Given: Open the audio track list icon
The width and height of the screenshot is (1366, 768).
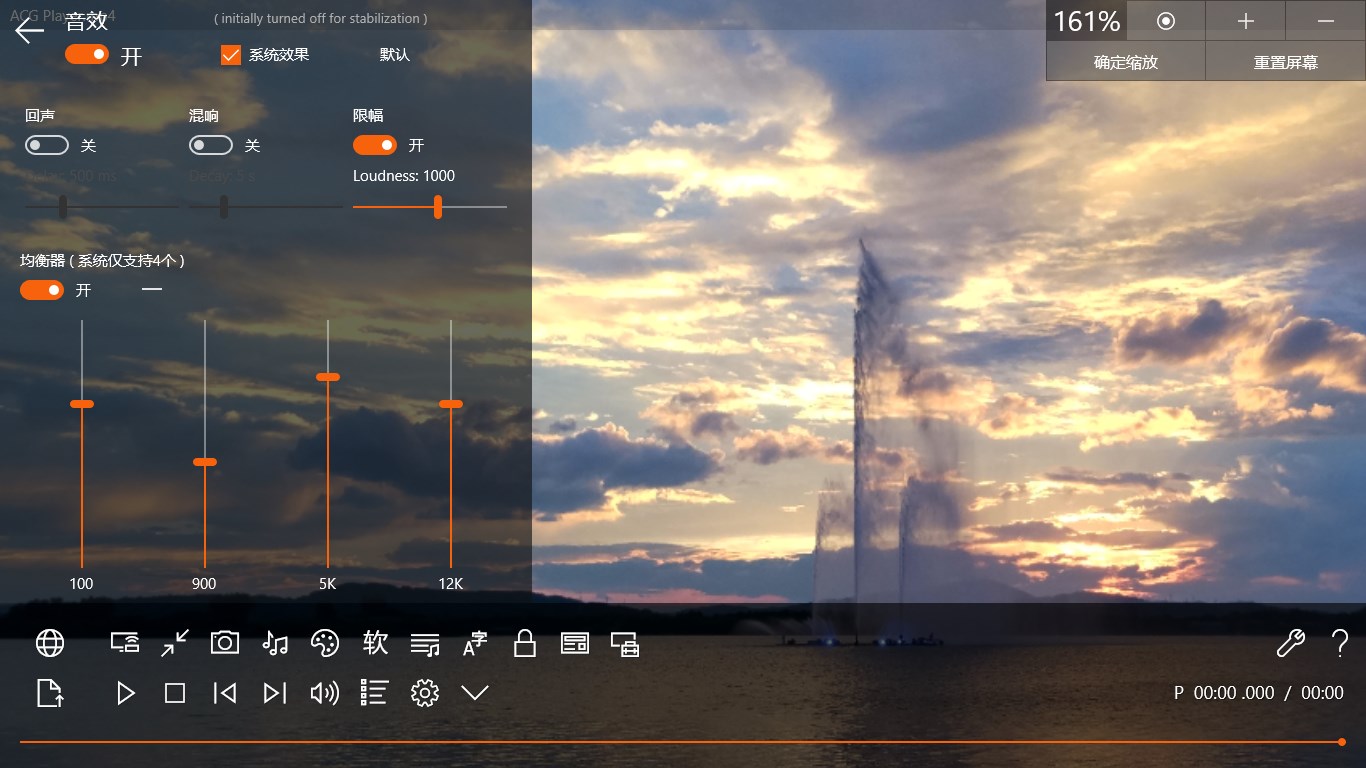Looking at the screenshot, I should click(x=425, y=644).
